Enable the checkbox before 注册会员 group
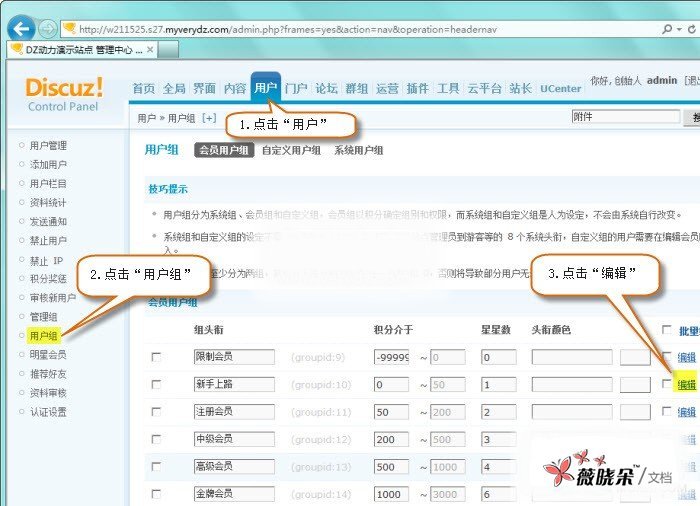This screenshot has height=506, width=700. pyautogui.click(x=155, y=412)
